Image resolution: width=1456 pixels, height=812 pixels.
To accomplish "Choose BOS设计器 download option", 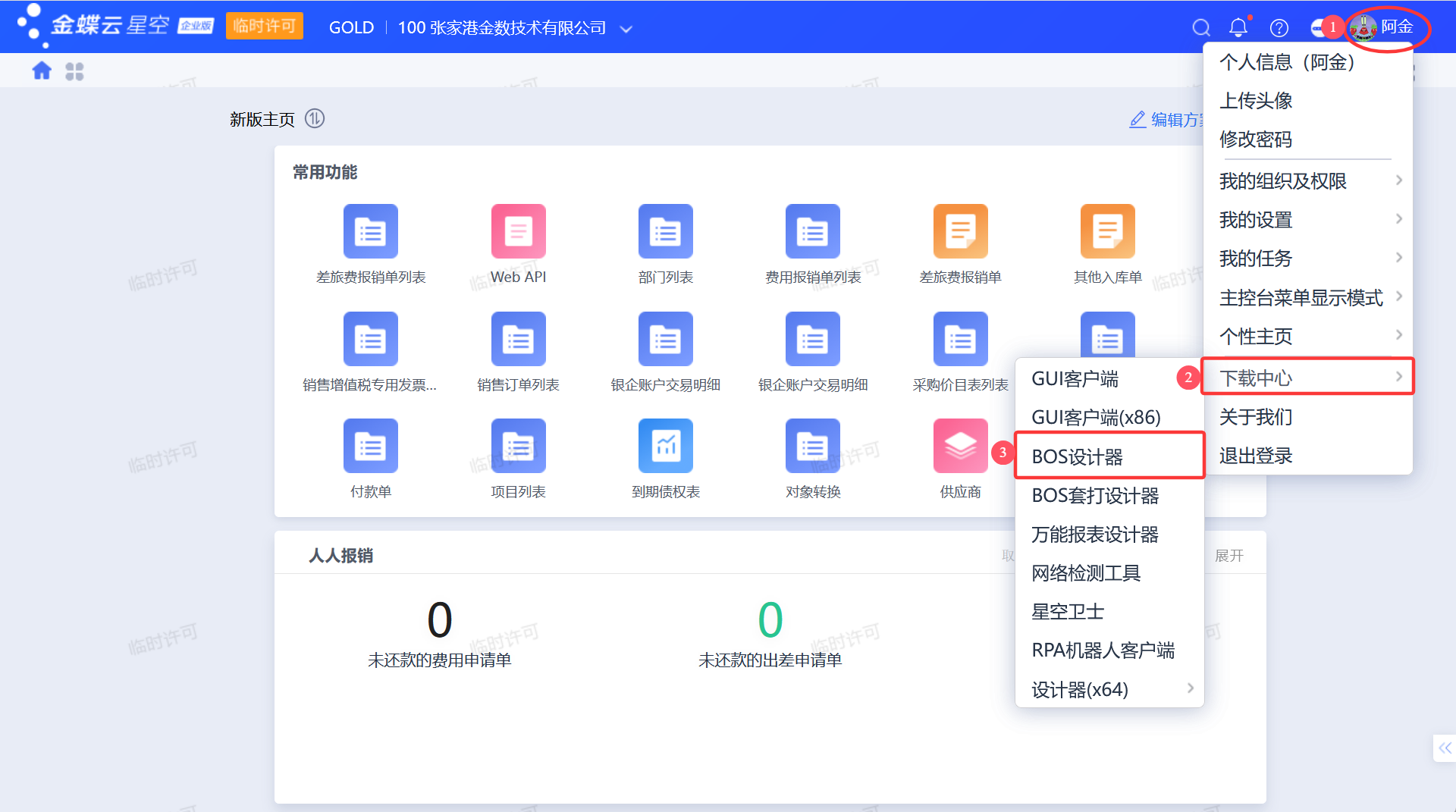I will (x=1109, y=456).
